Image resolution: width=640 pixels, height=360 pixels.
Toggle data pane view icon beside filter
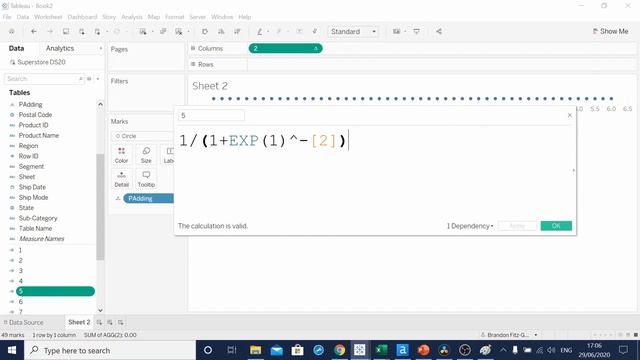(x=89, y=79)
